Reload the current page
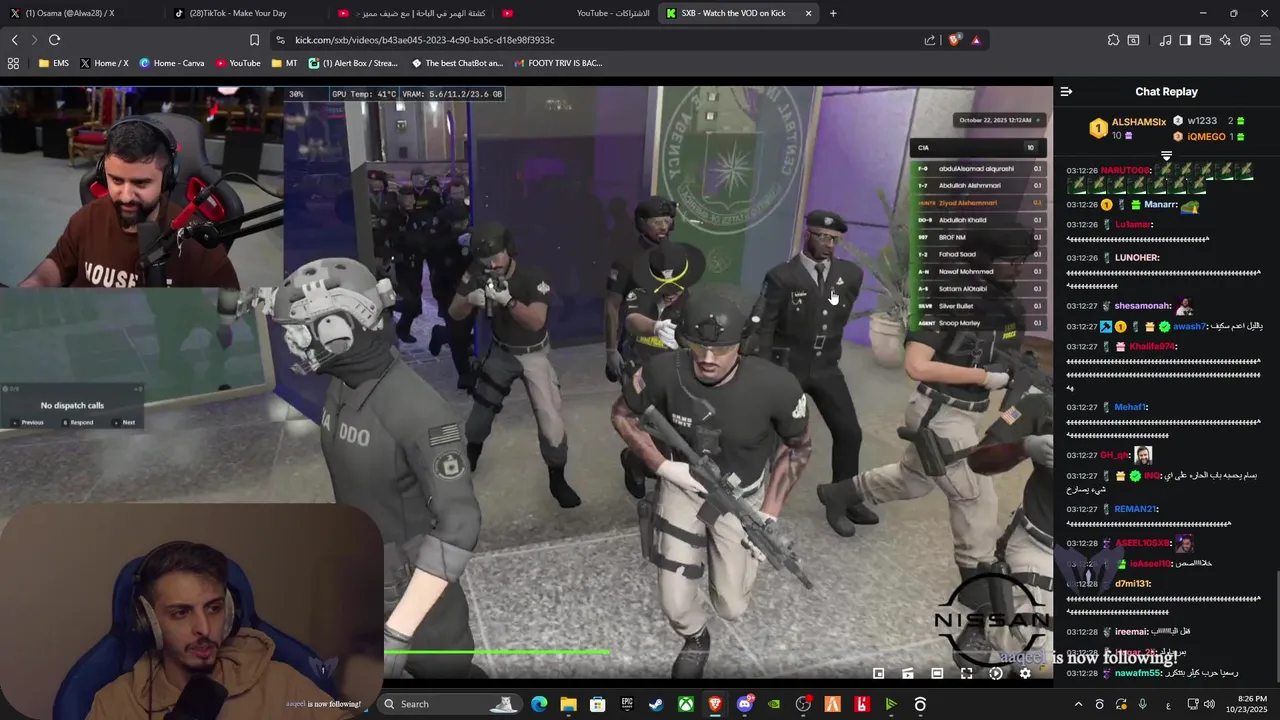The image size is (1280, 720). coord(54,40)
